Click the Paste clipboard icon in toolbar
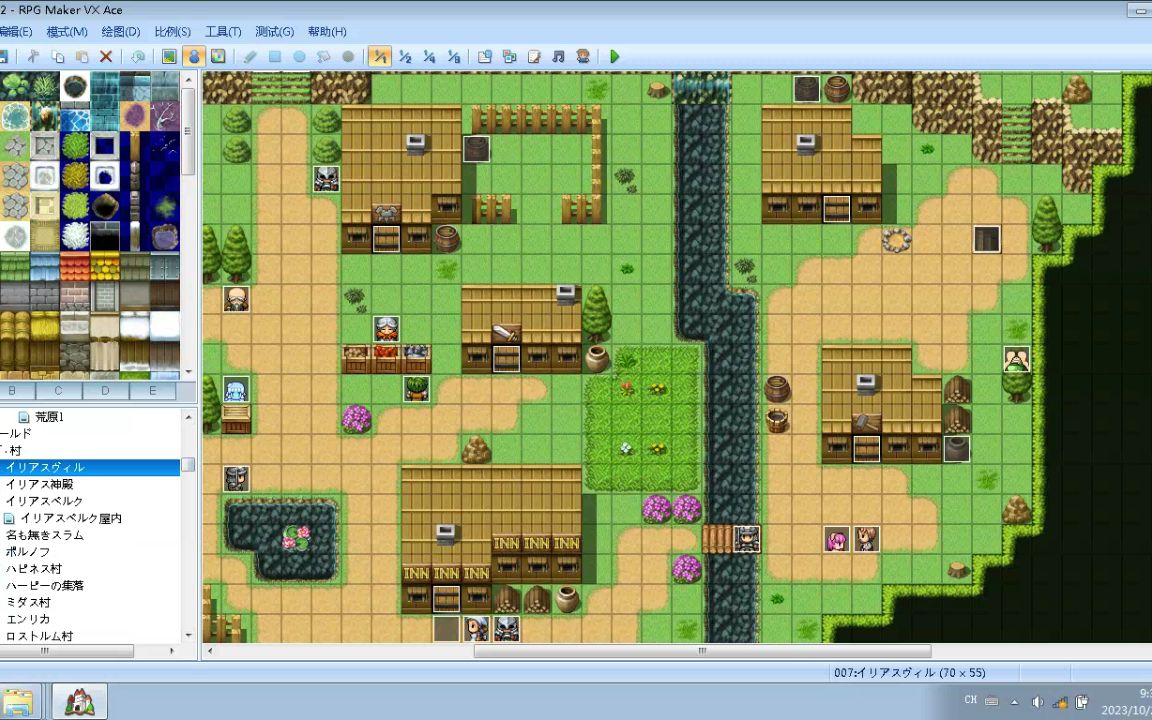This screenshot has height=720, width=1152. pyautogui.click(x=82, y=57)
